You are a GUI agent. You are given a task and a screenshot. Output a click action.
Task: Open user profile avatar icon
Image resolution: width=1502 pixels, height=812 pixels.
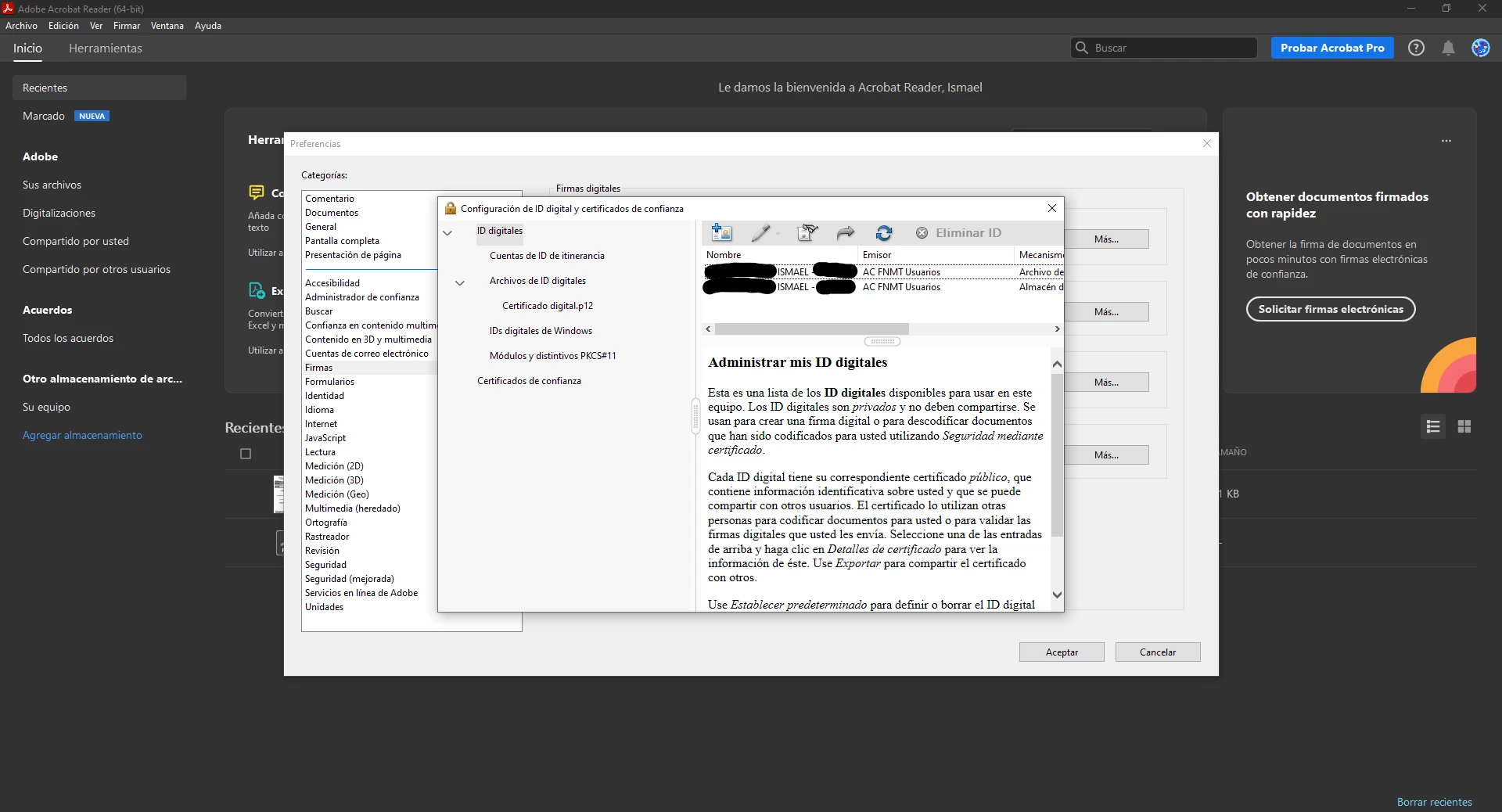click(x=1481, y=48)
